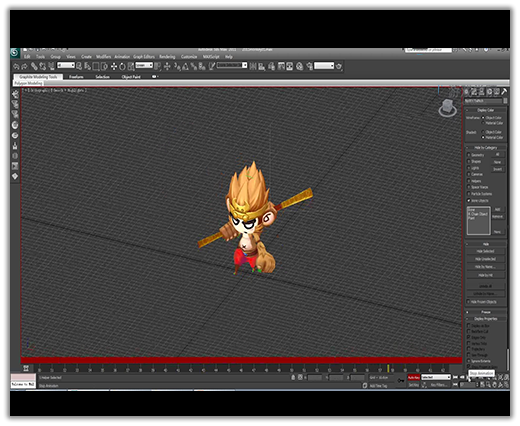Open the reference coordinate system dropdown
The image size is (520, 426).
click(x=144, y=65)
